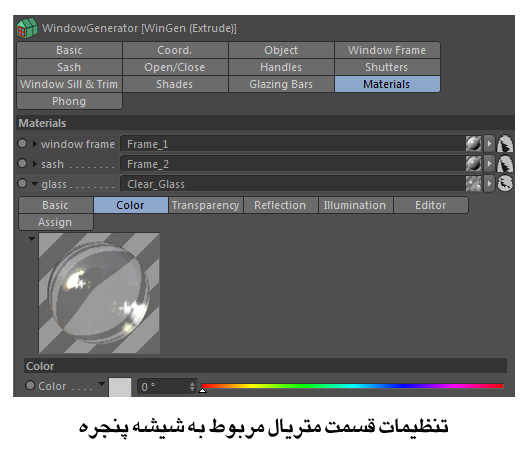Select the Shutters tab

pyautogui.click(x=387, y=67)
